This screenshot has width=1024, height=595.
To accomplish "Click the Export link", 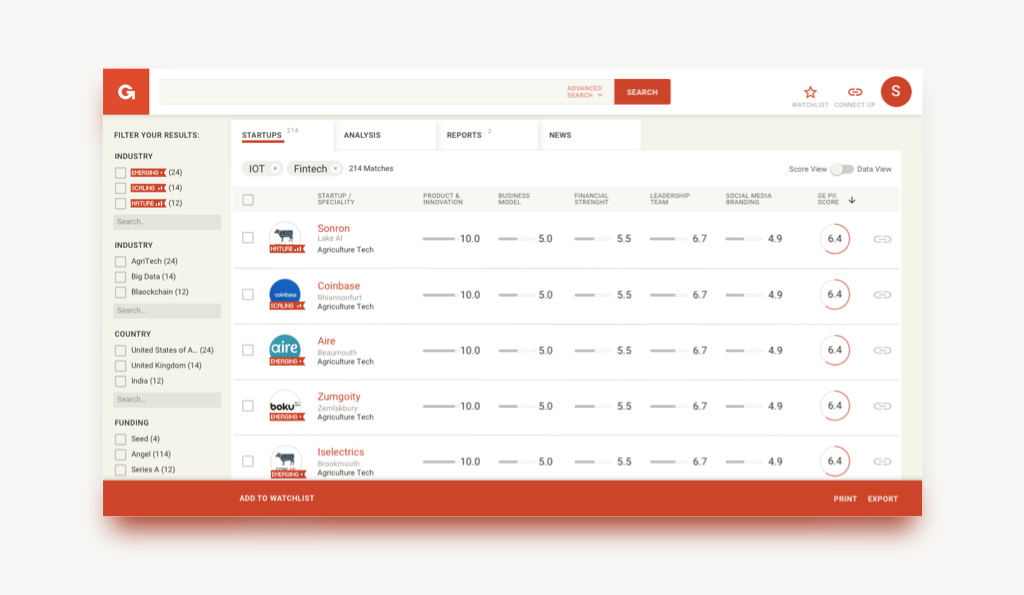I will 882,499.
